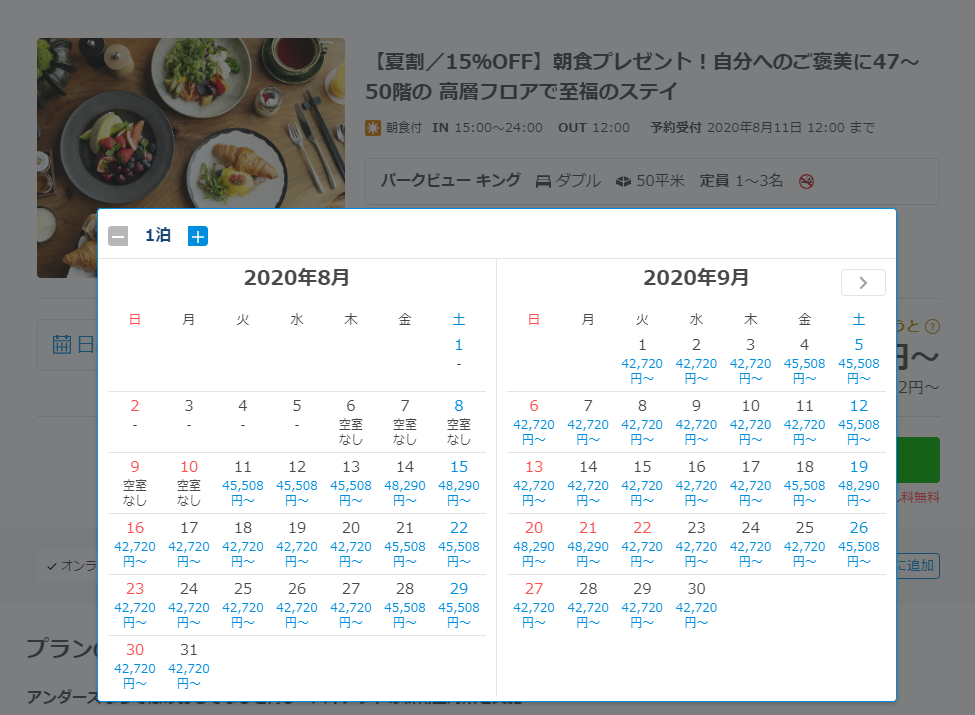Select September 28 date cell
Image resolution: width=975 pixels, height=715 pixels.
pos(588,605)
